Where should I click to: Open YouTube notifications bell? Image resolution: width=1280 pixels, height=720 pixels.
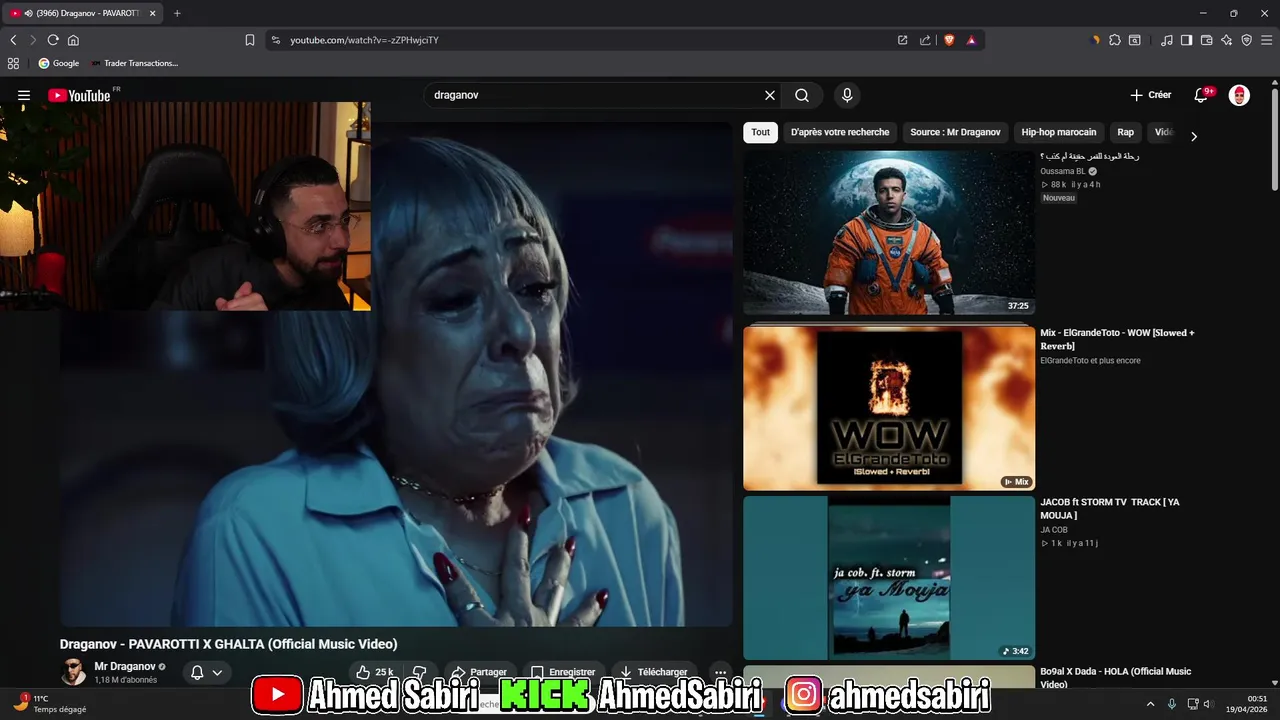tap(1202, 95)
